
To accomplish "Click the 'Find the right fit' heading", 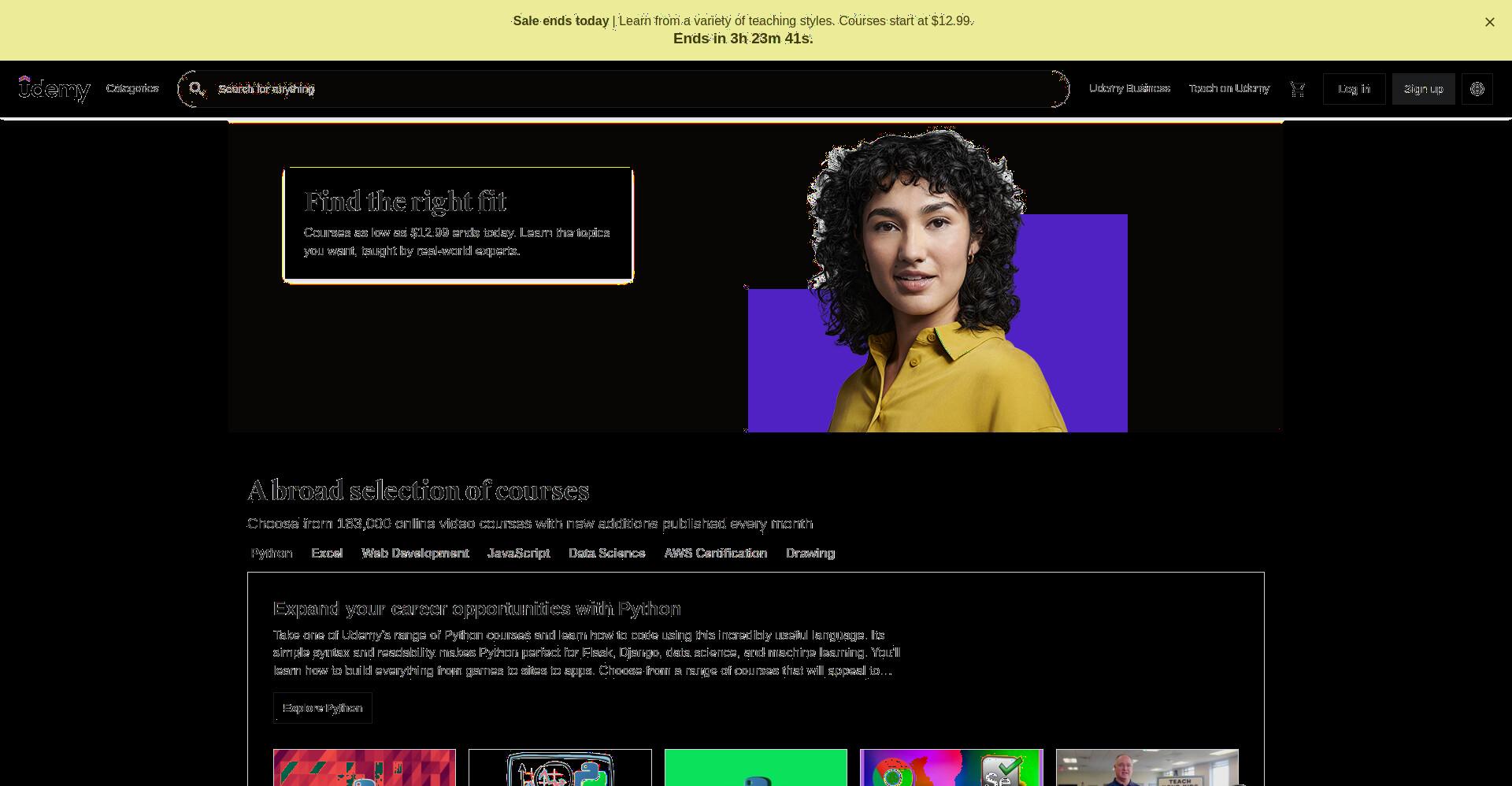I will 405,202.
